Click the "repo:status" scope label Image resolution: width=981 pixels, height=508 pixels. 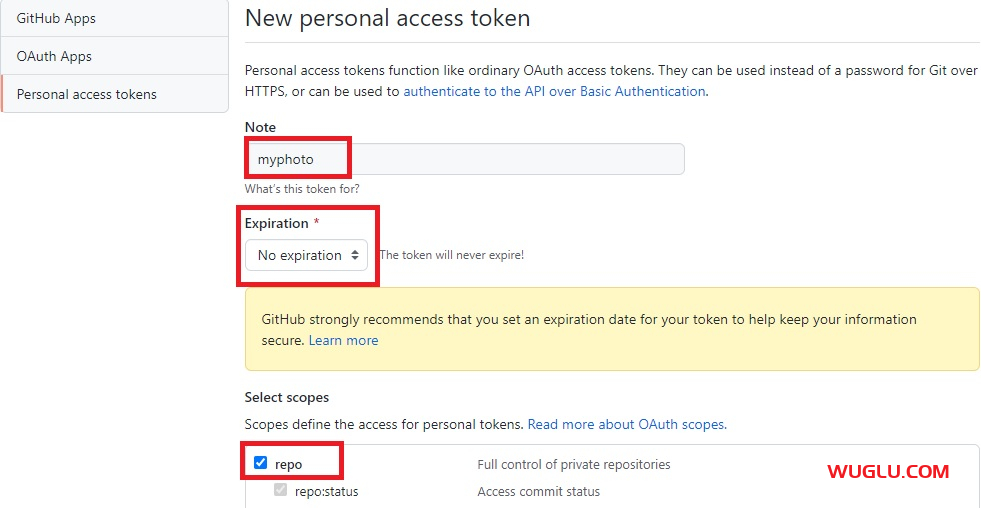[326, 492]
